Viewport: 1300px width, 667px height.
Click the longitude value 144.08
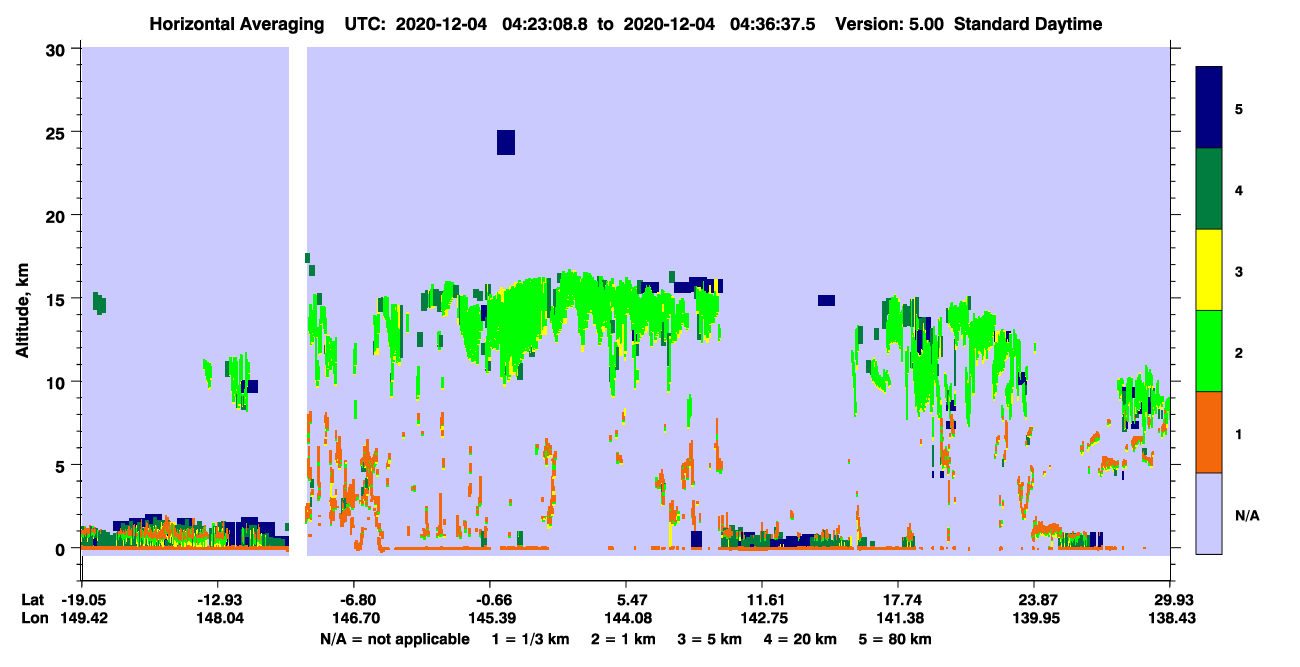pyautogui.click(x=626, y=618)
